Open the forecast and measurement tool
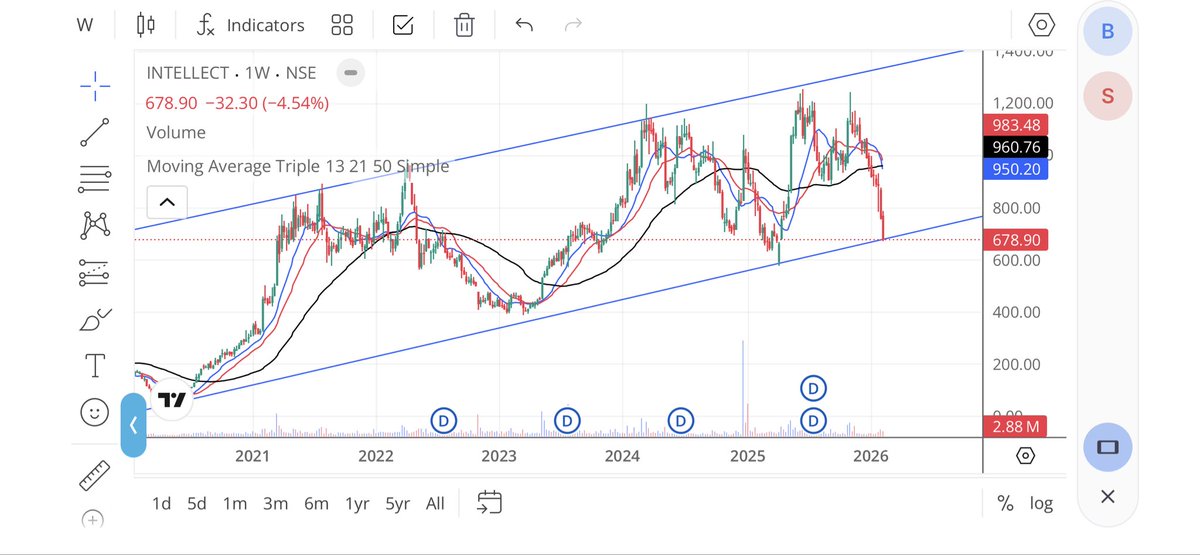This screenshot has width=1200, height=555. [x=95, y=271]
